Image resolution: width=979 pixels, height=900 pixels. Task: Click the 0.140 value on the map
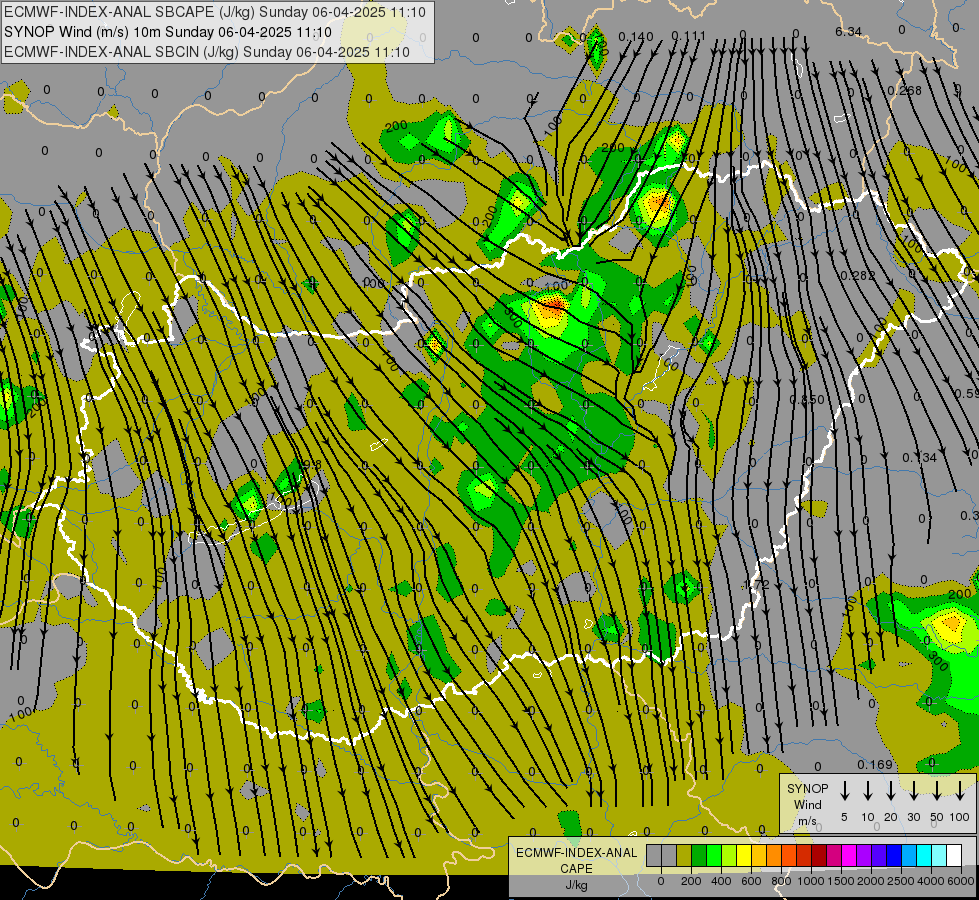point(636,37)
